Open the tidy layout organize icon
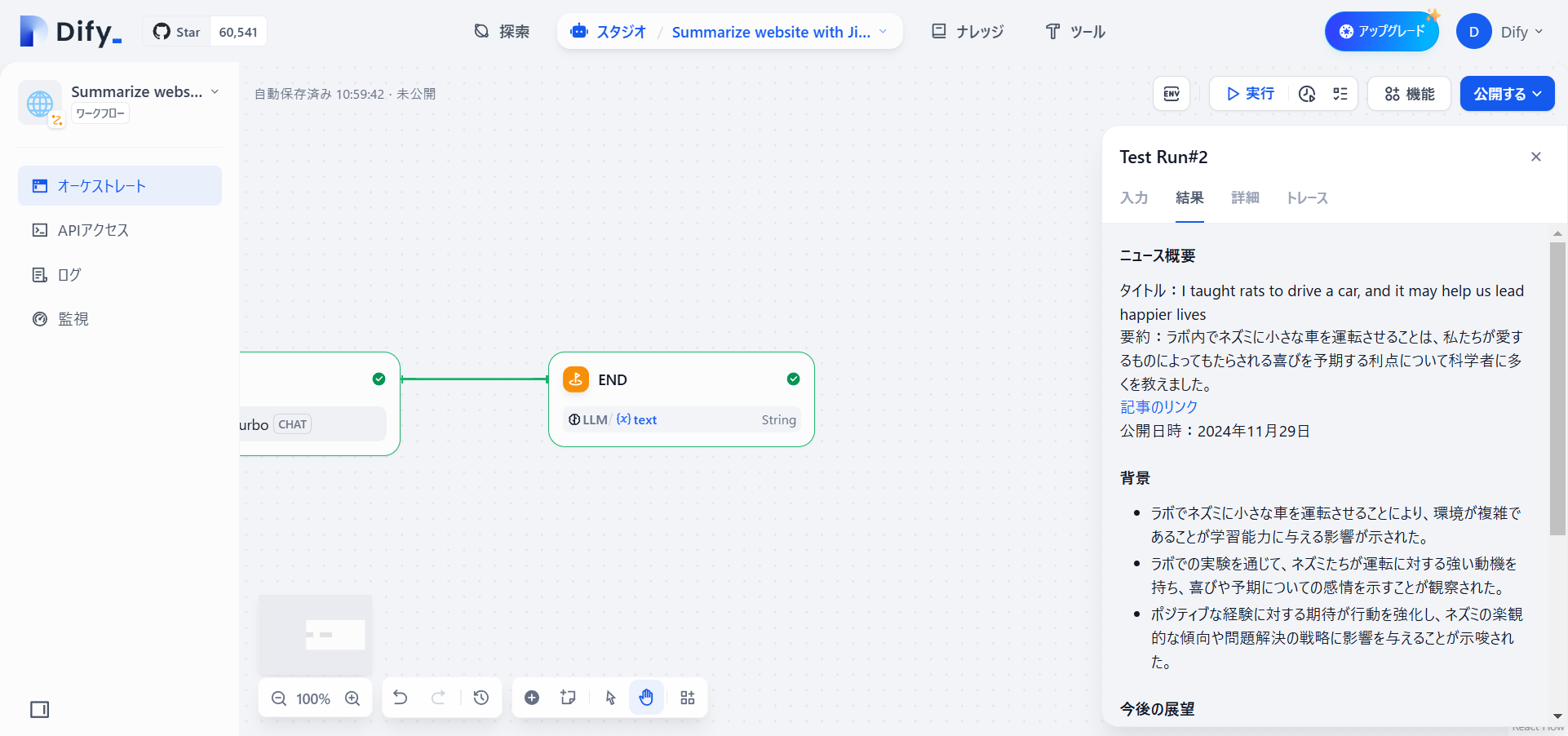The image size is (1568, 736). coord(687,698)
